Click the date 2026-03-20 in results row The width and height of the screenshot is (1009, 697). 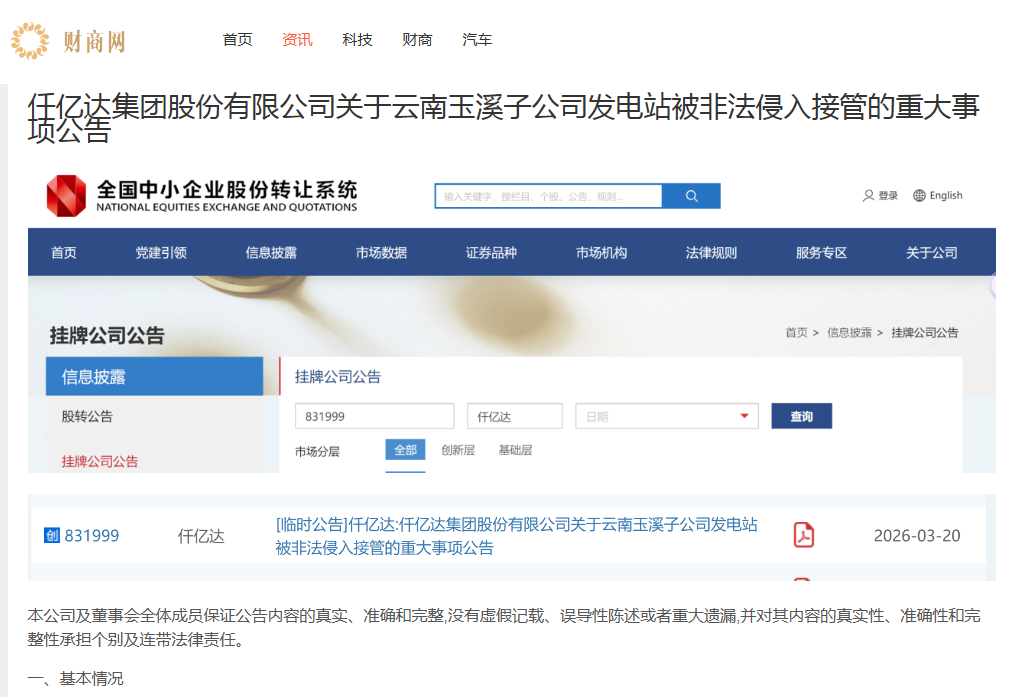(x=917, y=535)
